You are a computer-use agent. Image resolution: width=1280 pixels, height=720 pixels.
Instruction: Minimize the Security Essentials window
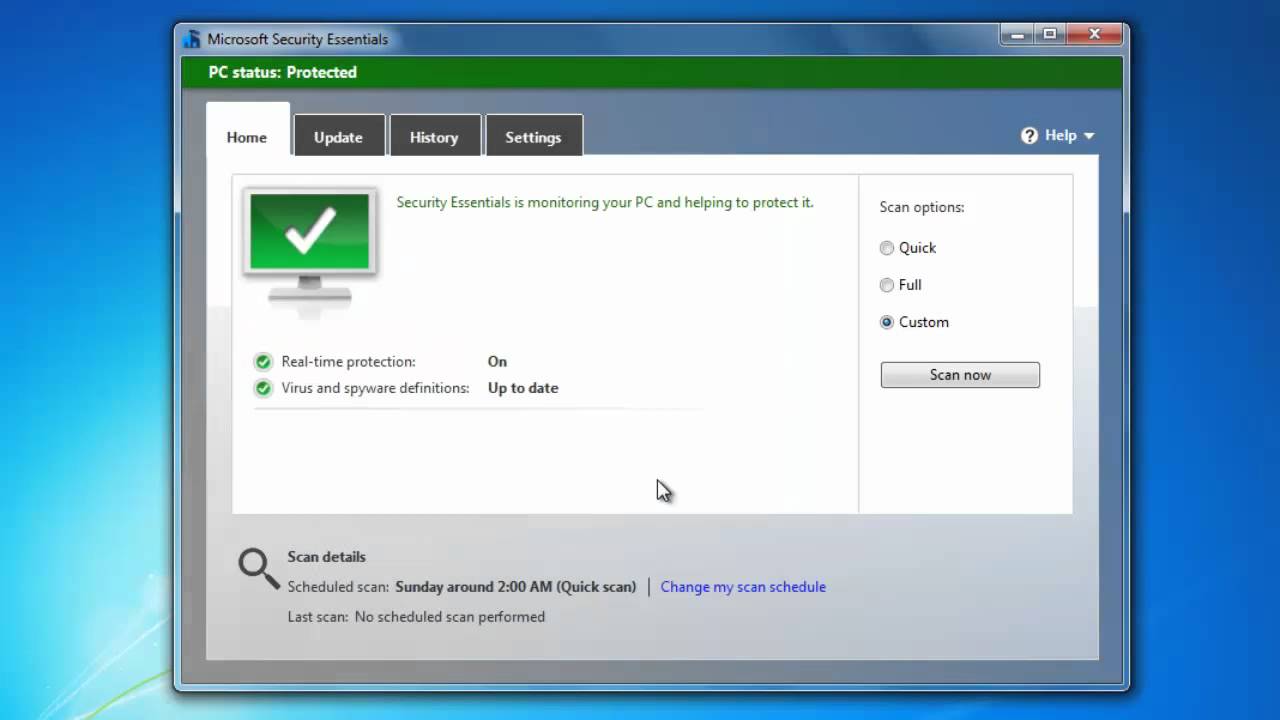point(1018,34)
